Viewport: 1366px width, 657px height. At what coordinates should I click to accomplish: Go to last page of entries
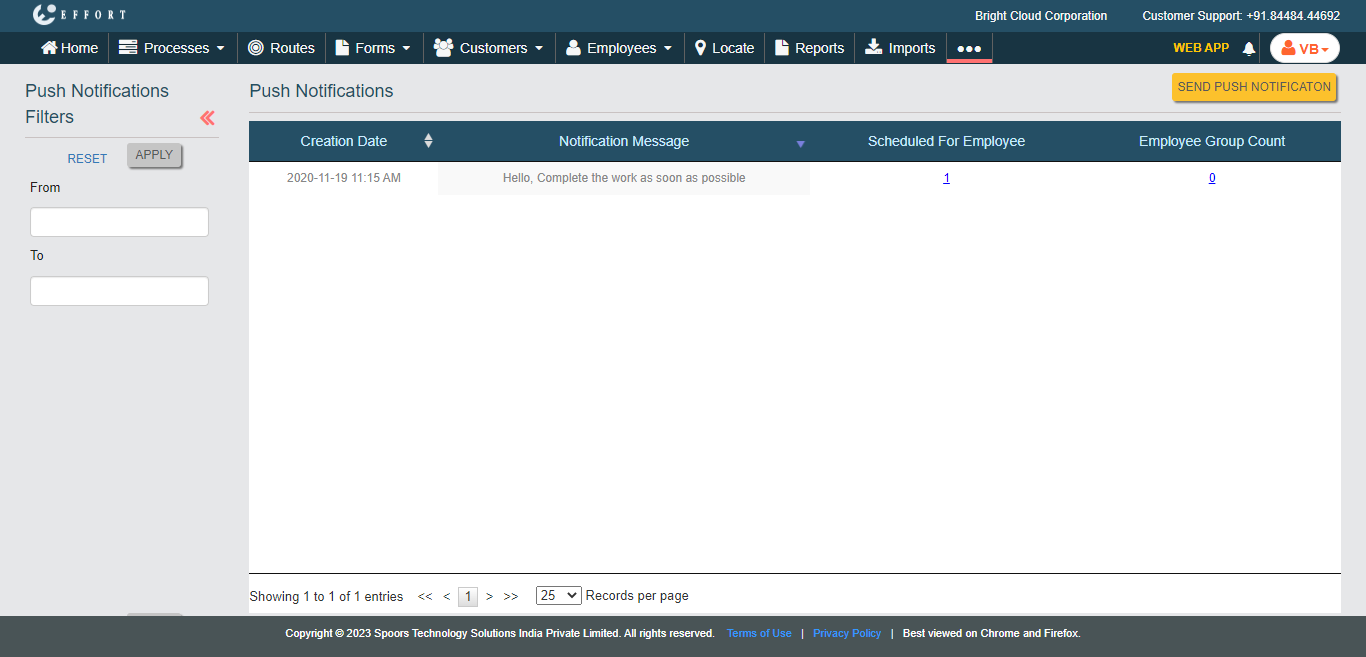pos(511,596)
